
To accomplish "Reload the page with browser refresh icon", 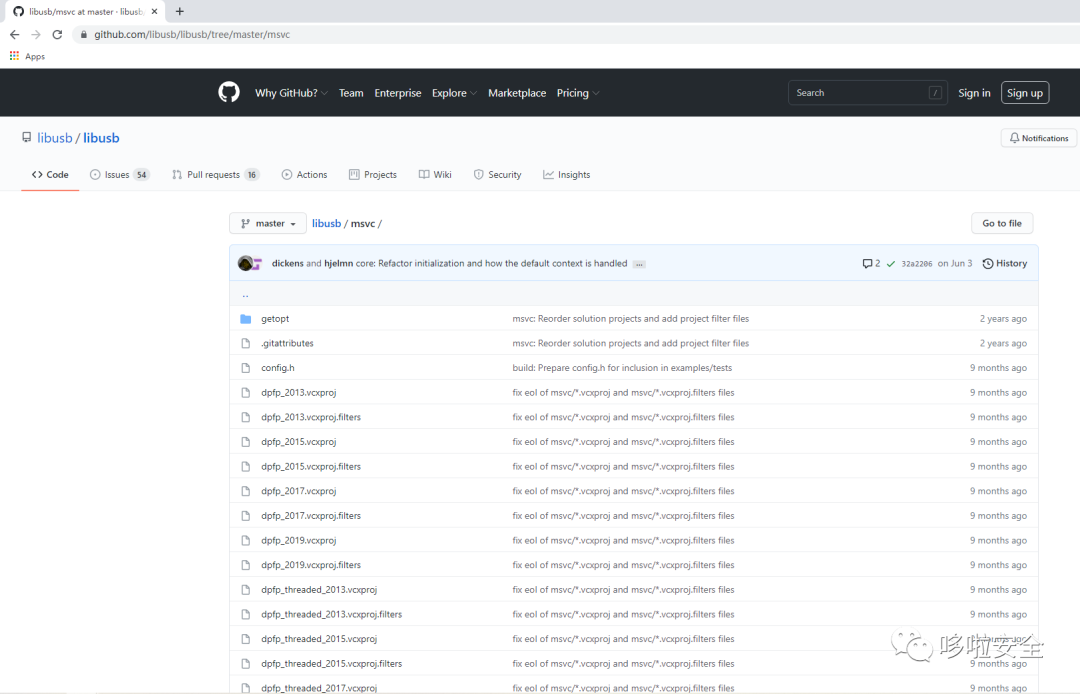I will (57, 34).
